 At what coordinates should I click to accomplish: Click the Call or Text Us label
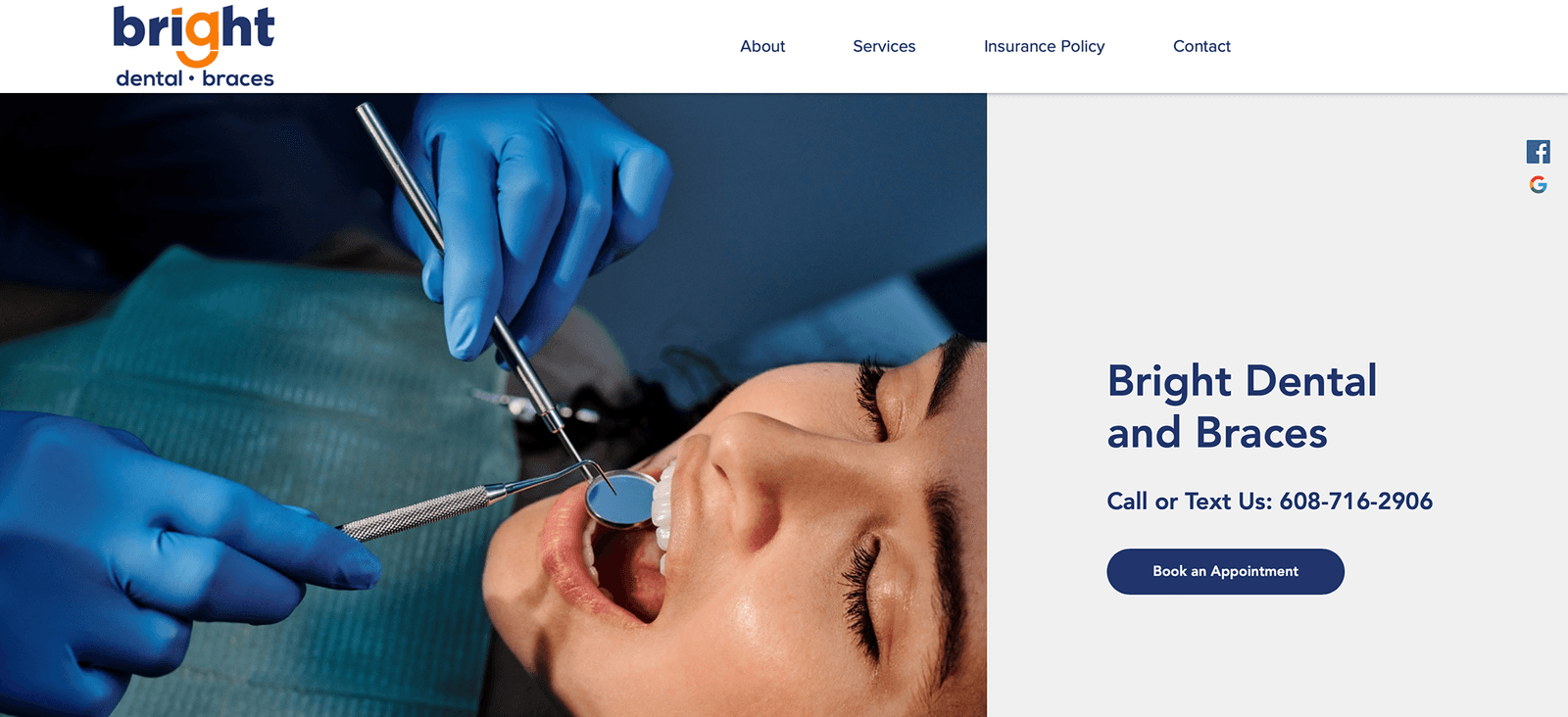[x=1189, y=502]
